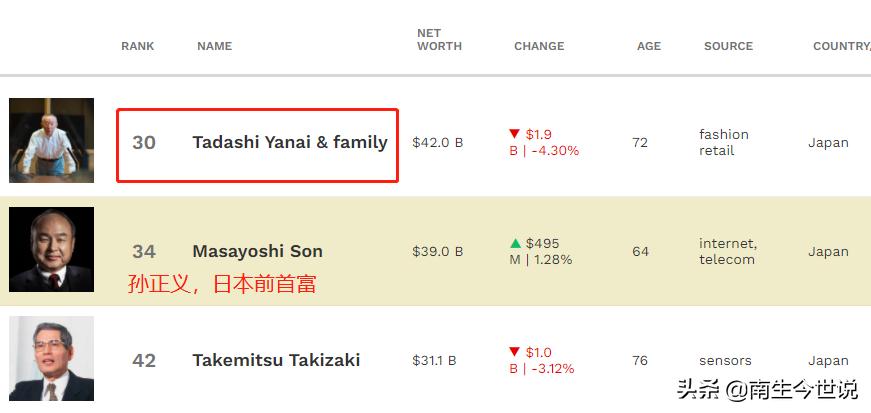This screenshot has height=413, width=871.
Task: Sort by the Name column header
Action: (214, 46)
